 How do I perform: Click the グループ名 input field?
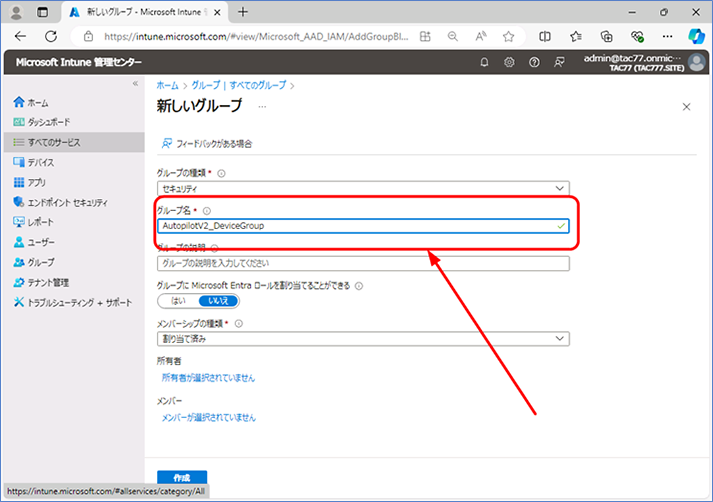[363, 226]
